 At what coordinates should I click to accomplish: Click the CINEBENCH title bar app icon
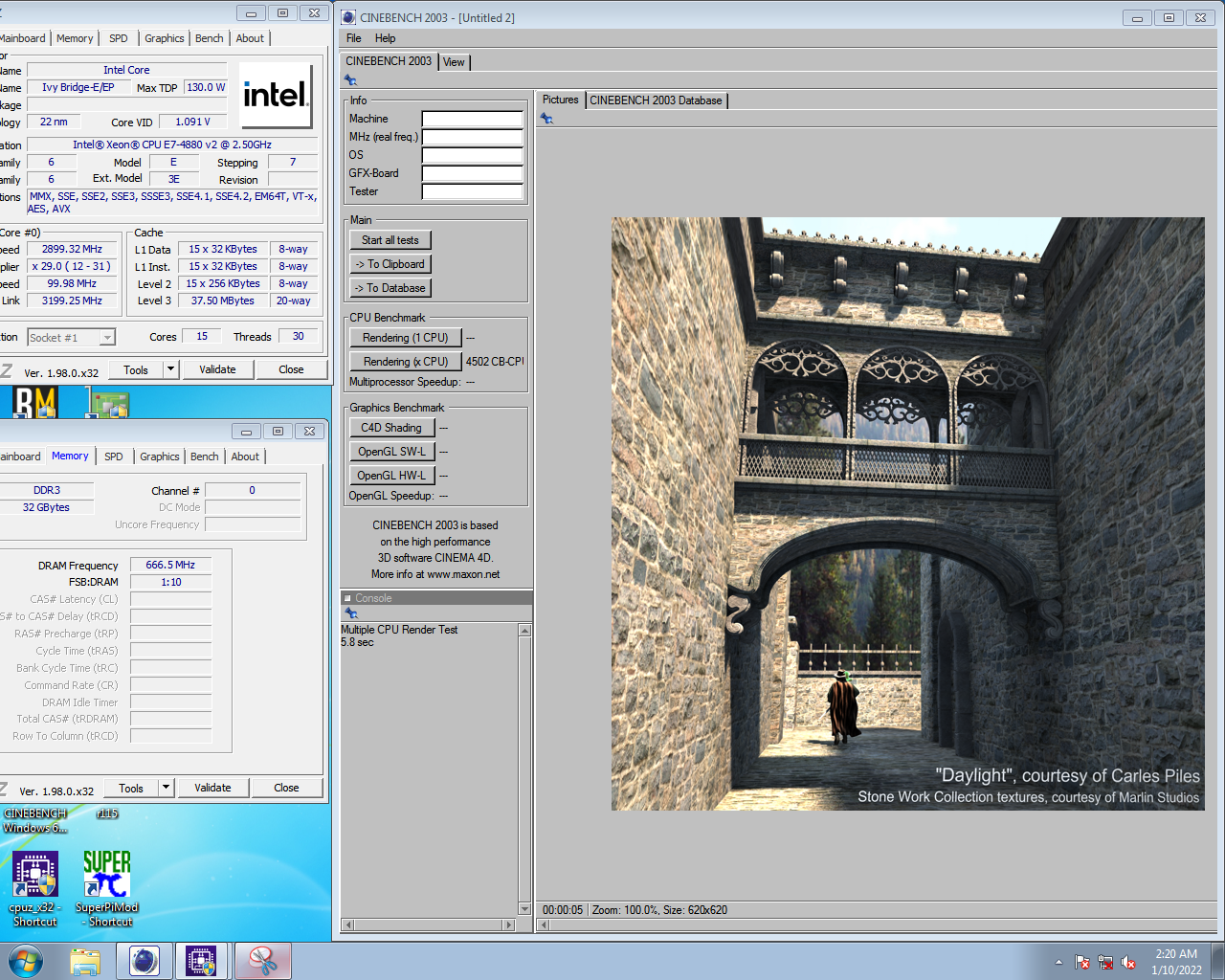[x=349, y=17]
